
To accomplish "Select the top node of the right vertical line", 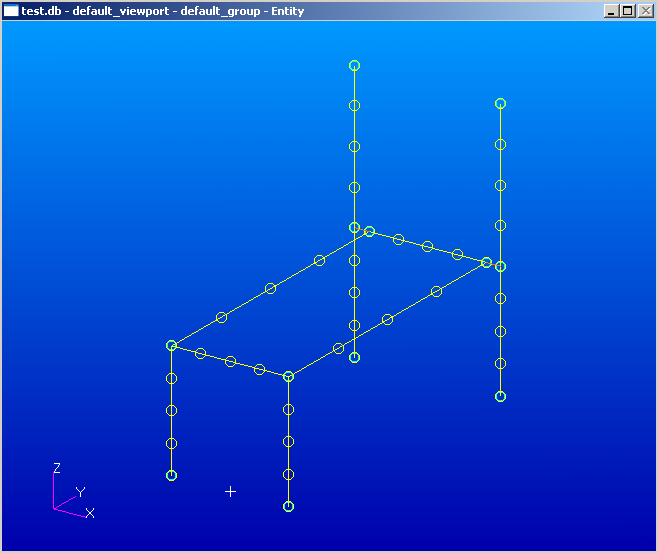I will [500, 103].
